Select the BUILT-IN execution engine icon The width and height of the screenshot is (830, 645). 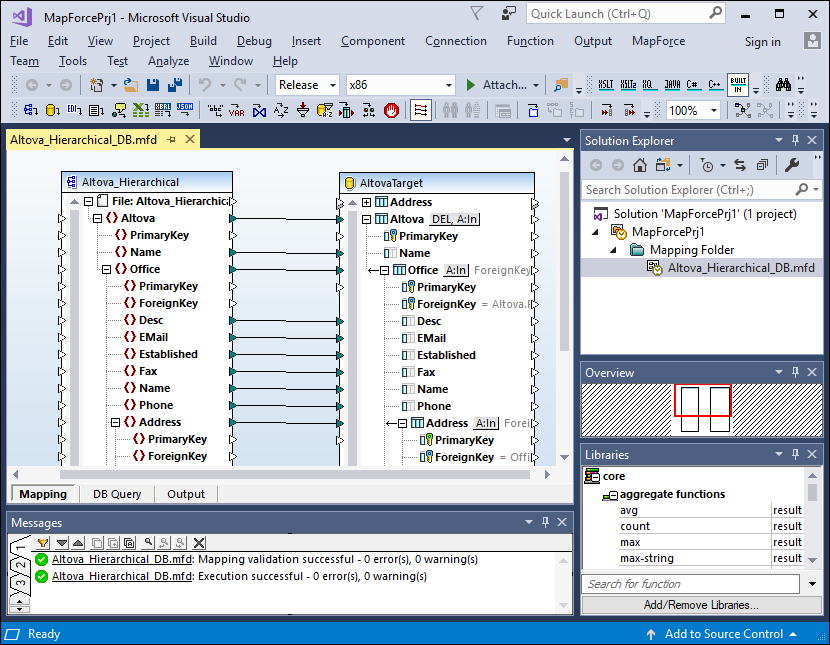tap(739, 85)
